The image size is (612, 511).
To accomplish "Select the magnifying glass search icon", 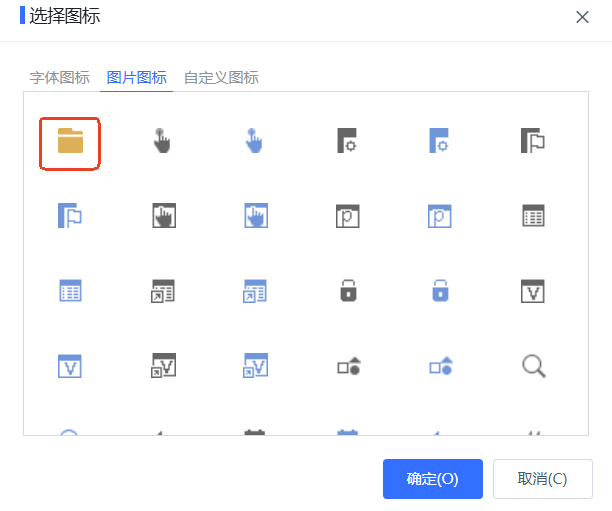I will point(534,366).
